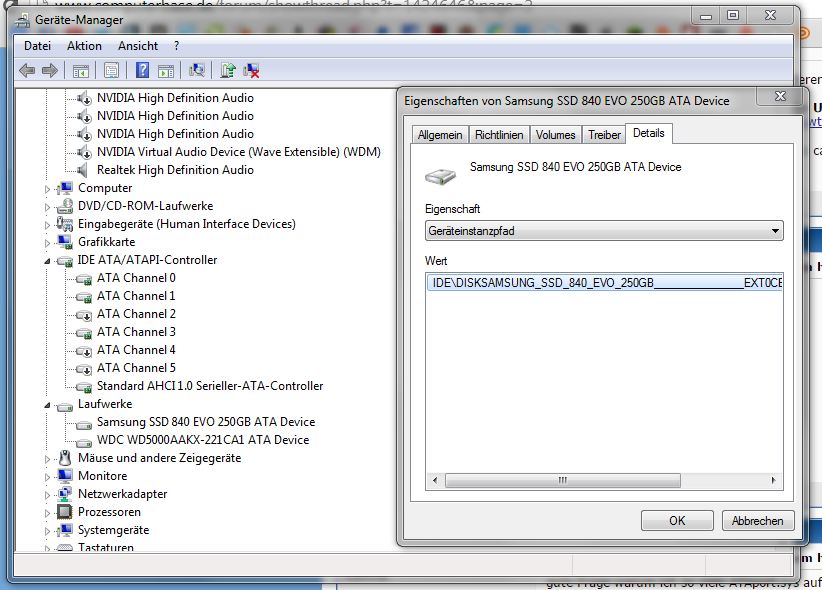Select Samsung SSD 840 EVO 250GB ATA Device in tree
This screenshot has height=590, width=822.
(206, 422)
